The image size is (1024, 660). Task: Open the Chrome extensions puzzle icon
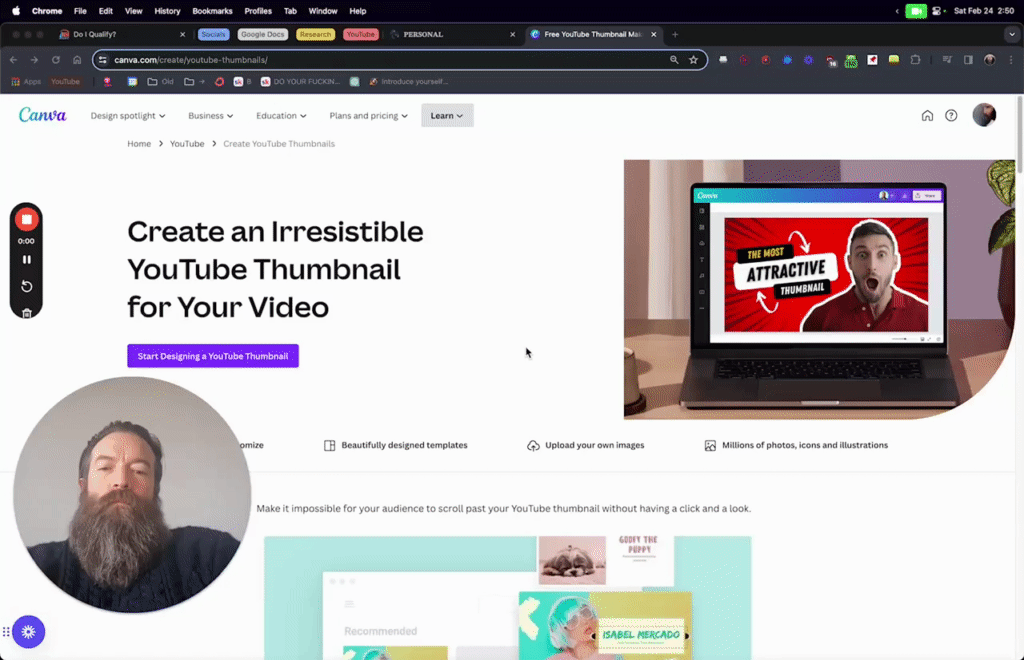[x=915, y=59]
